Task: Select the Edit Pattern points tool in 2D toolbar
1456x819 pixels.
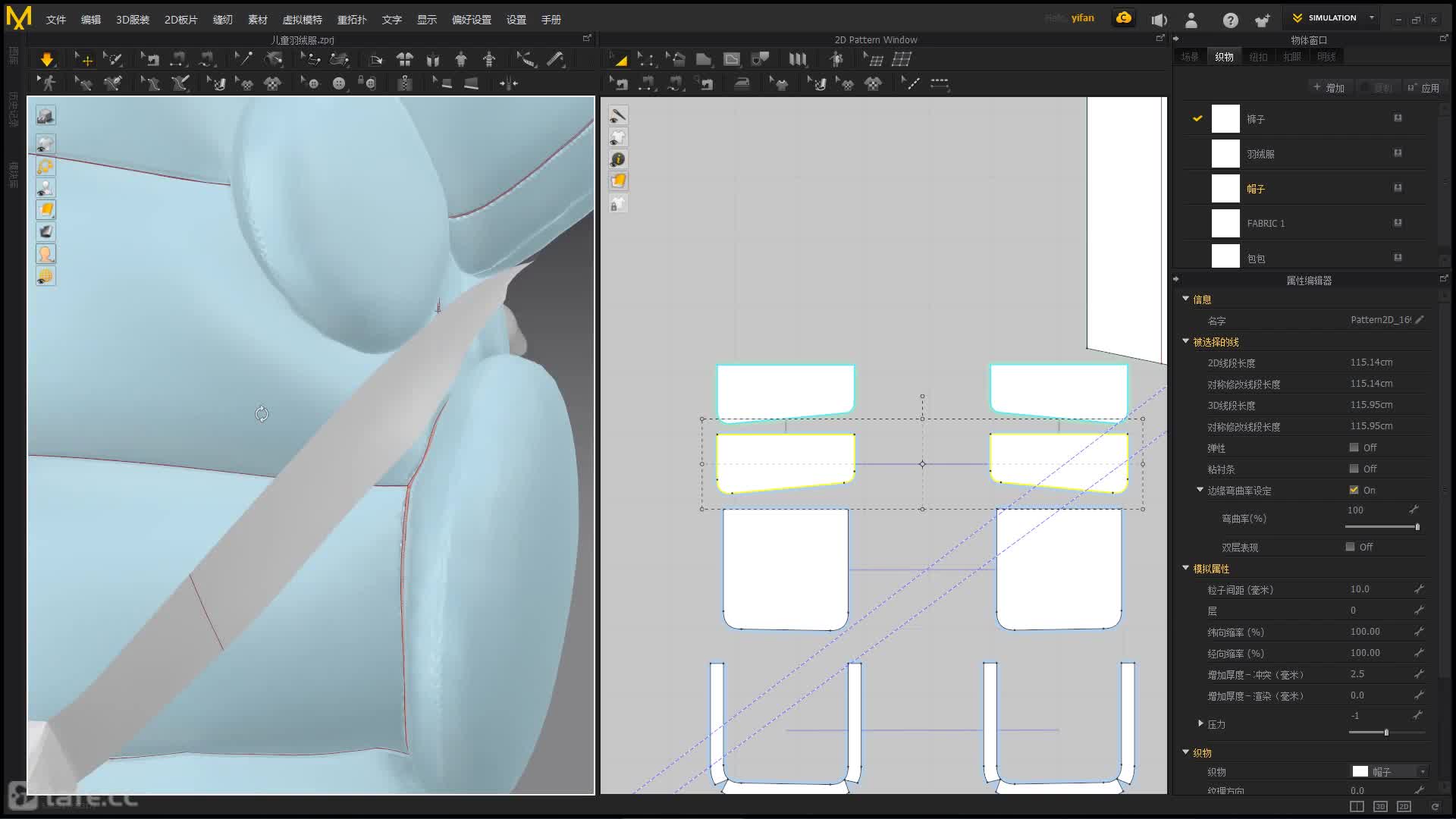Action: pos(647,59)
